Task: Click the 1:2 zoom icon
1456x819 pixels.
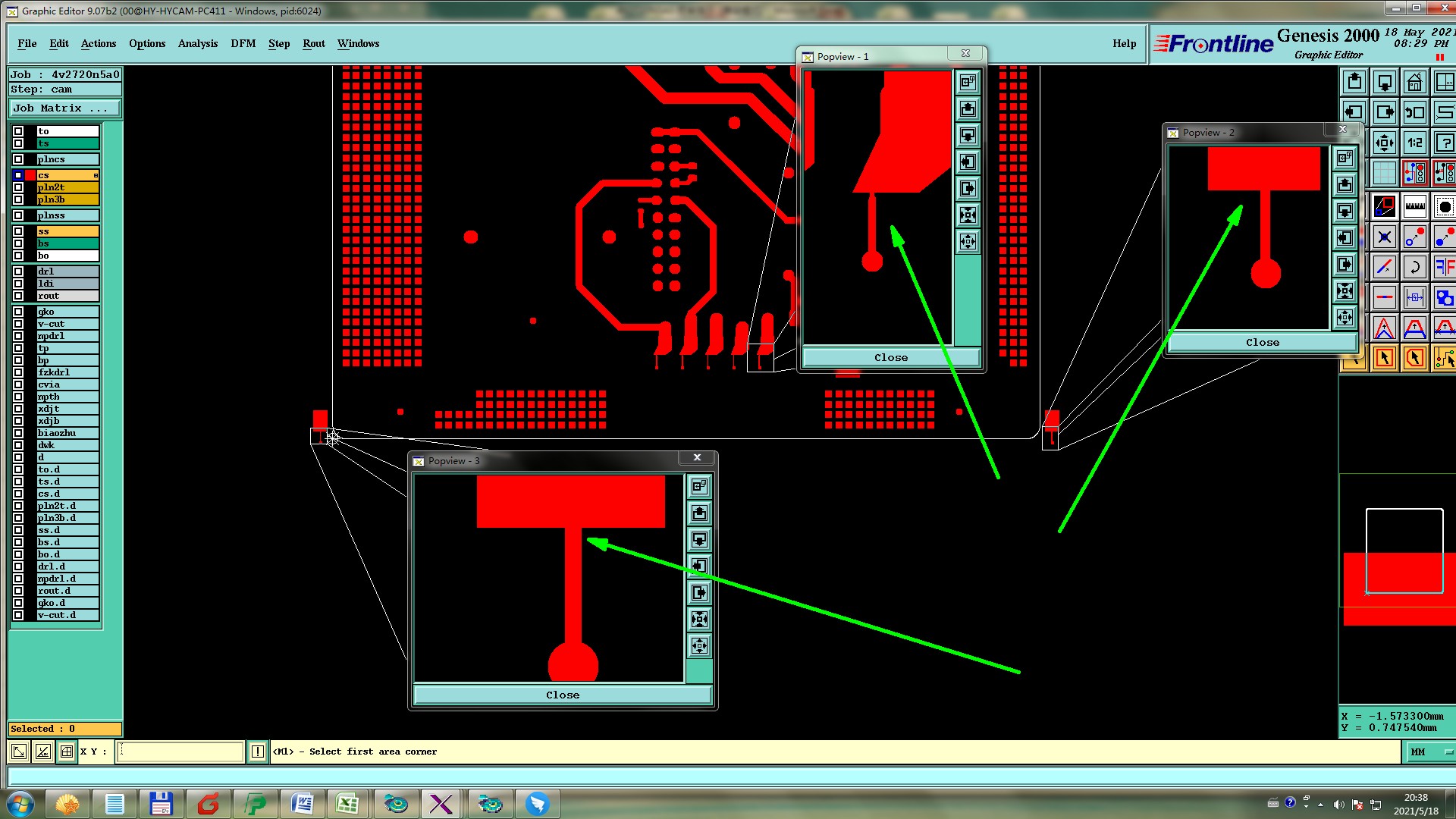Action: pyautogui.click(x=1414, y=143)
